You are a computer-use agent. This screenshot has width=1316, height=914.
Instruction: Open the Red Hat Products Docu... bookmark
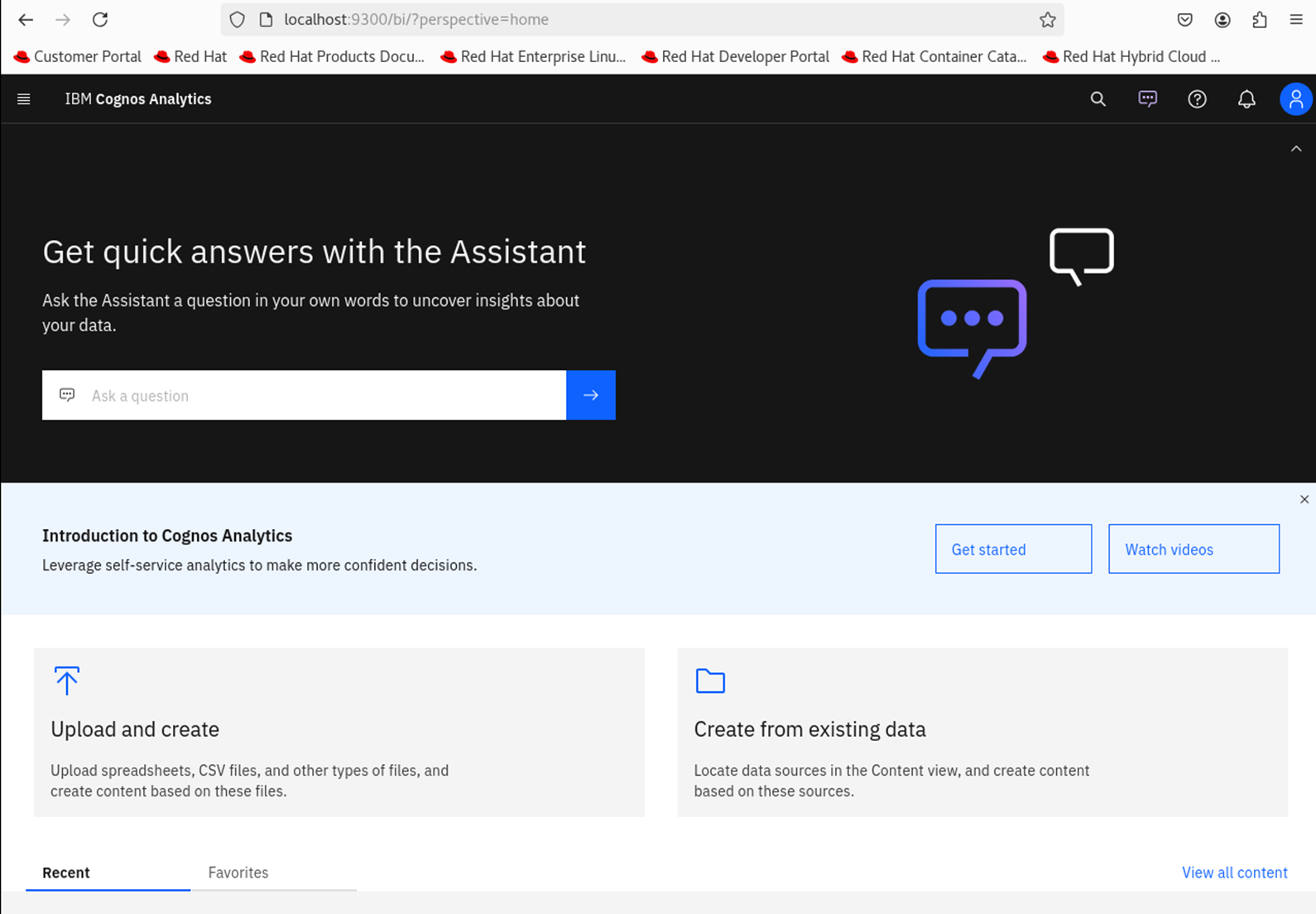pyautogui.click(x=331, y=56)
